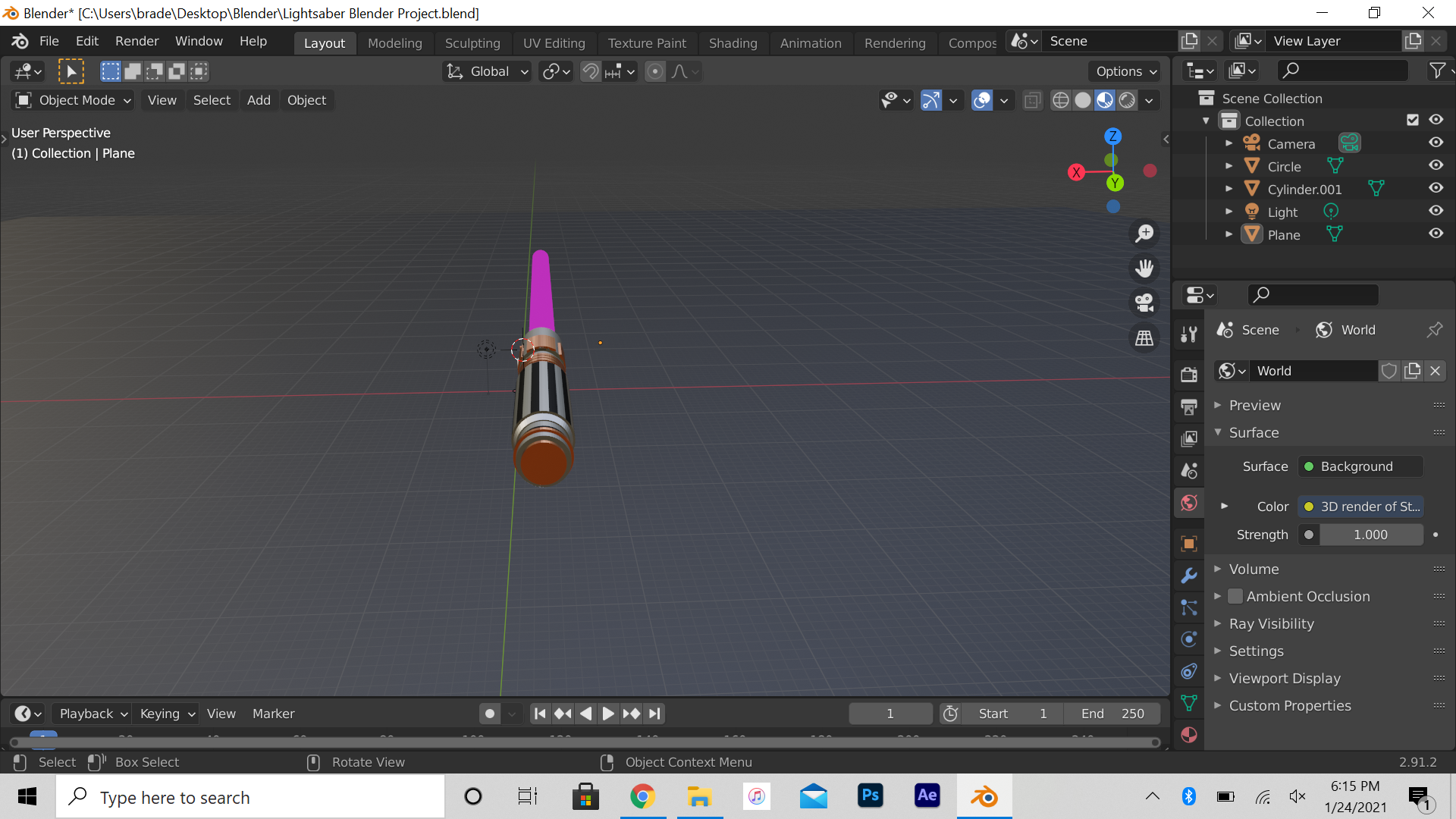Click the current frame number field
1456x819 pixels.
click(x=890, y=714)
